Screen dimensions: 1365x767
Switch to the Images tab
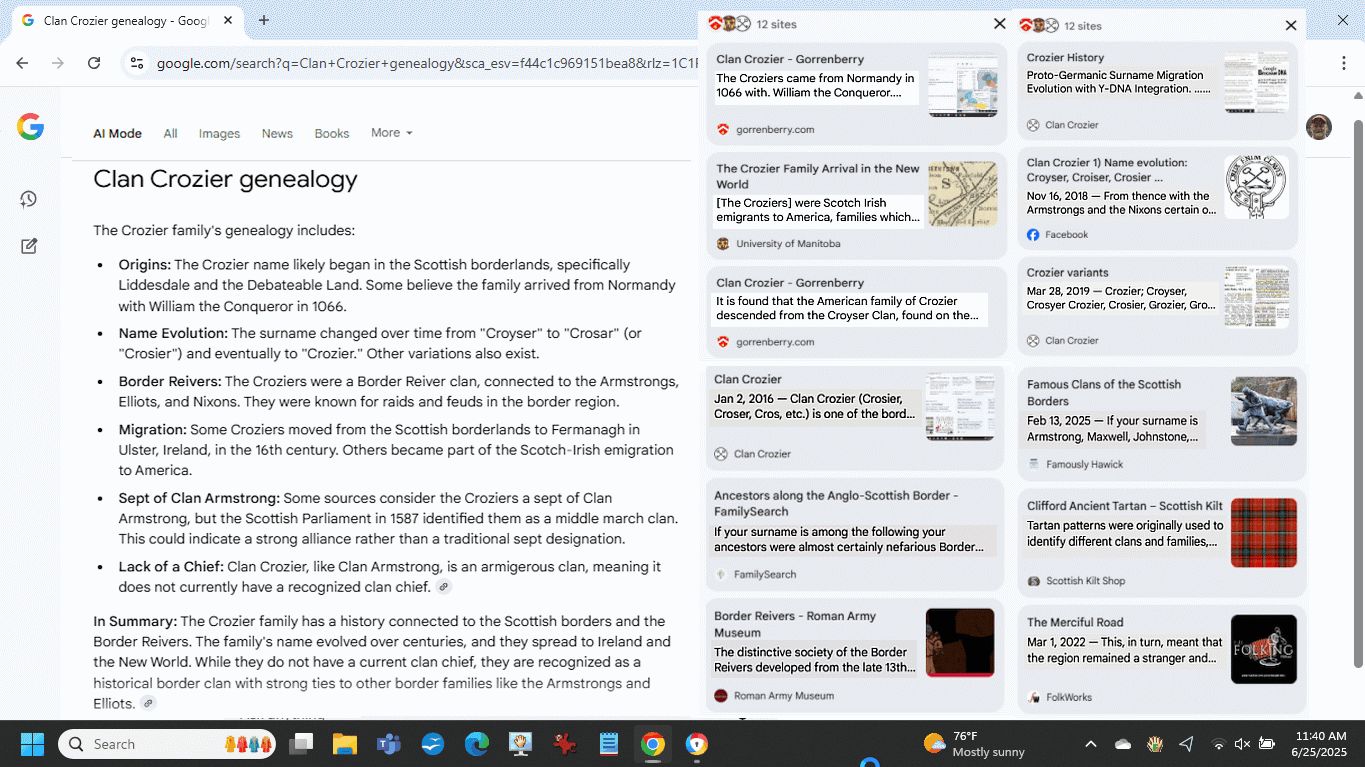click(219, 133)
